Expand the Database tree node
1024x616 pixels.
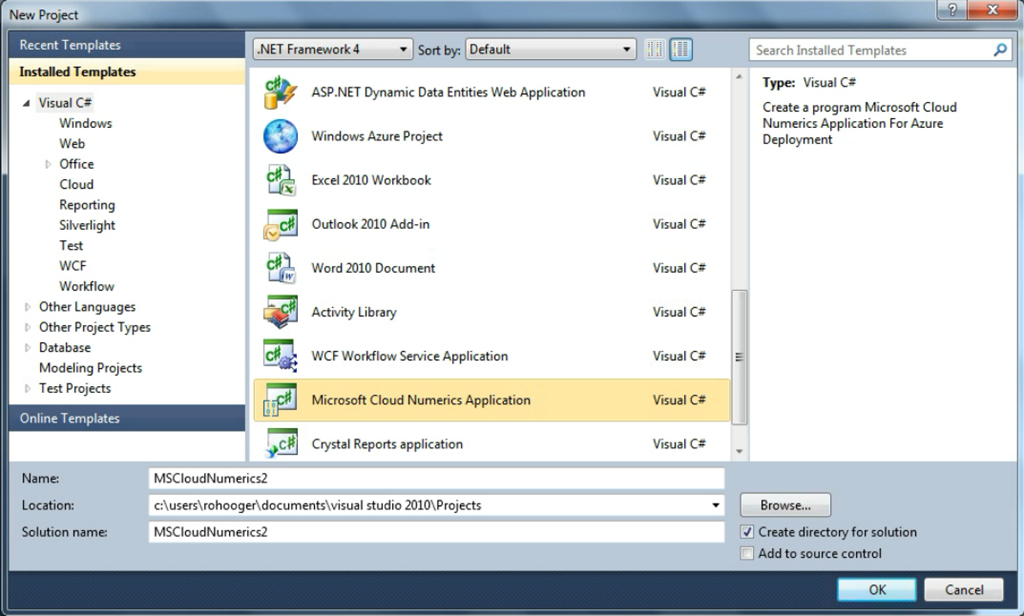(27, 348)
